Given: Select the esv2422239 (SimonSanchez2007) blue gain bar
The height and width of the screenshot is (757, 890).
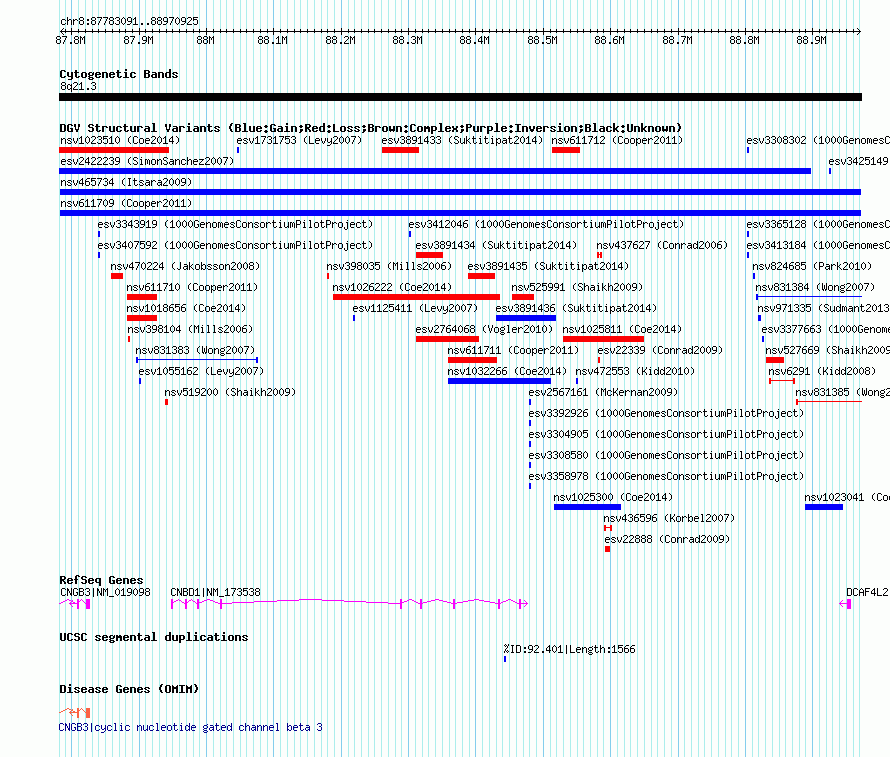Looking at the screenshot, I should [x=435, y=171].
